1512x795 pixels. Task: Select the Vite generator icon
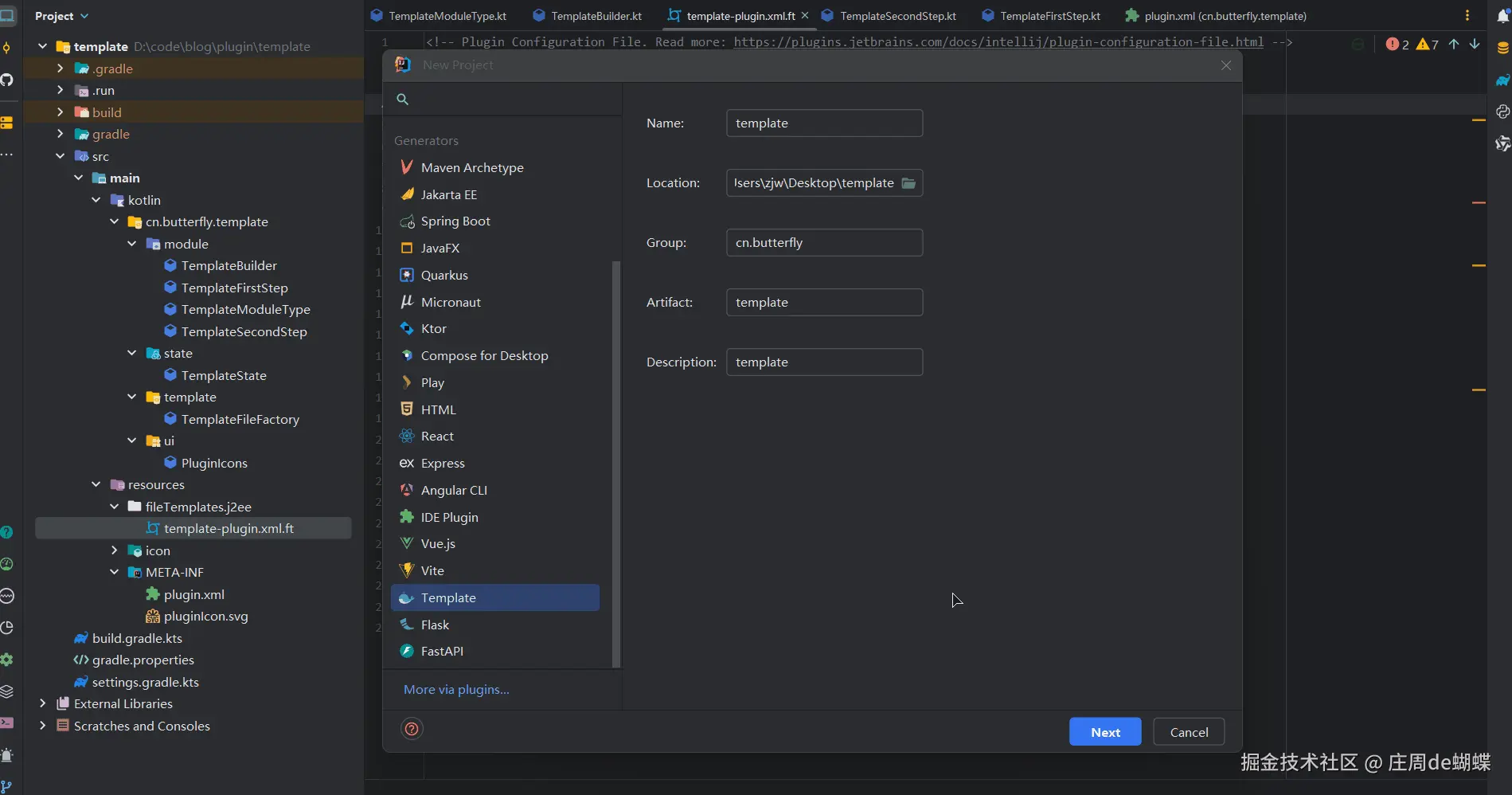tap(407, 570)
